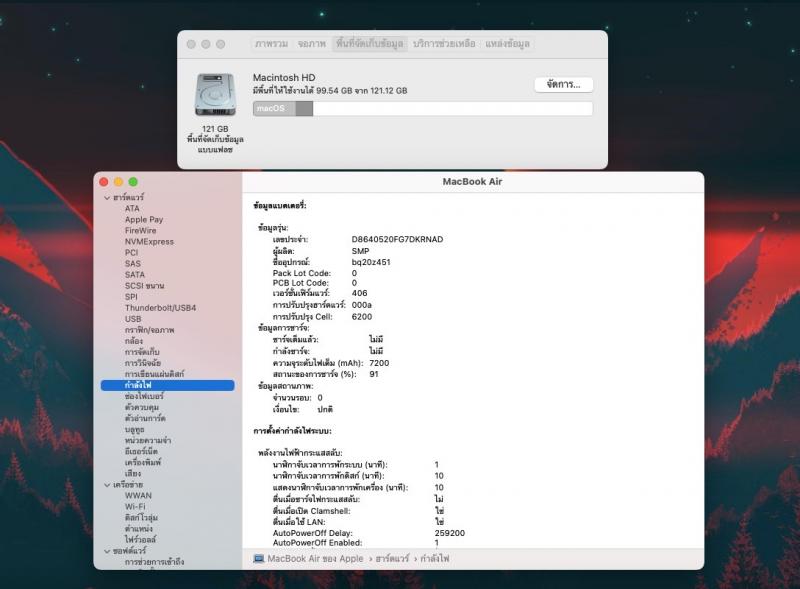The image size is (800, 589).
Task: Click the firmware version value 406
Action: click(359, 293)
